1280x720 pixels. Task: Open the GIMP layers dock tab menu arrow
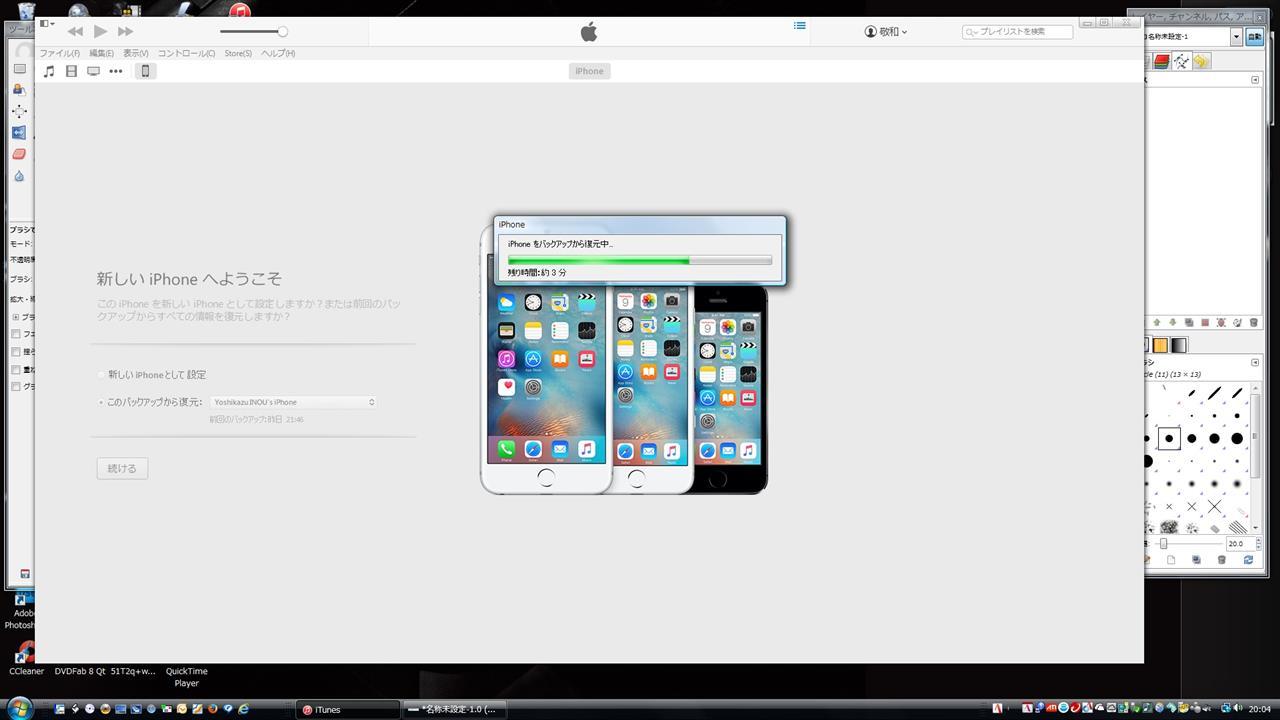click(1256, 79)
